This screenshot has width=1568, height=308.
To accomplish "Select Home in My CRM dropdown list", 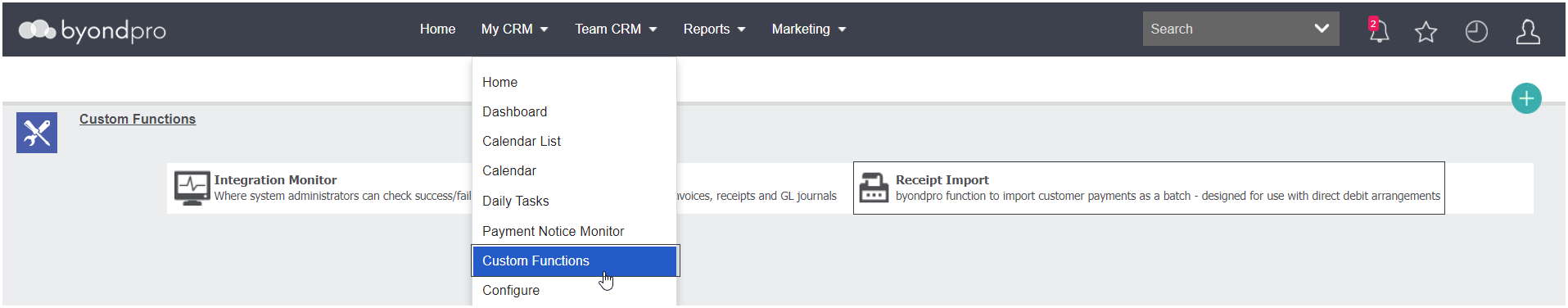I will coord(574,82).
